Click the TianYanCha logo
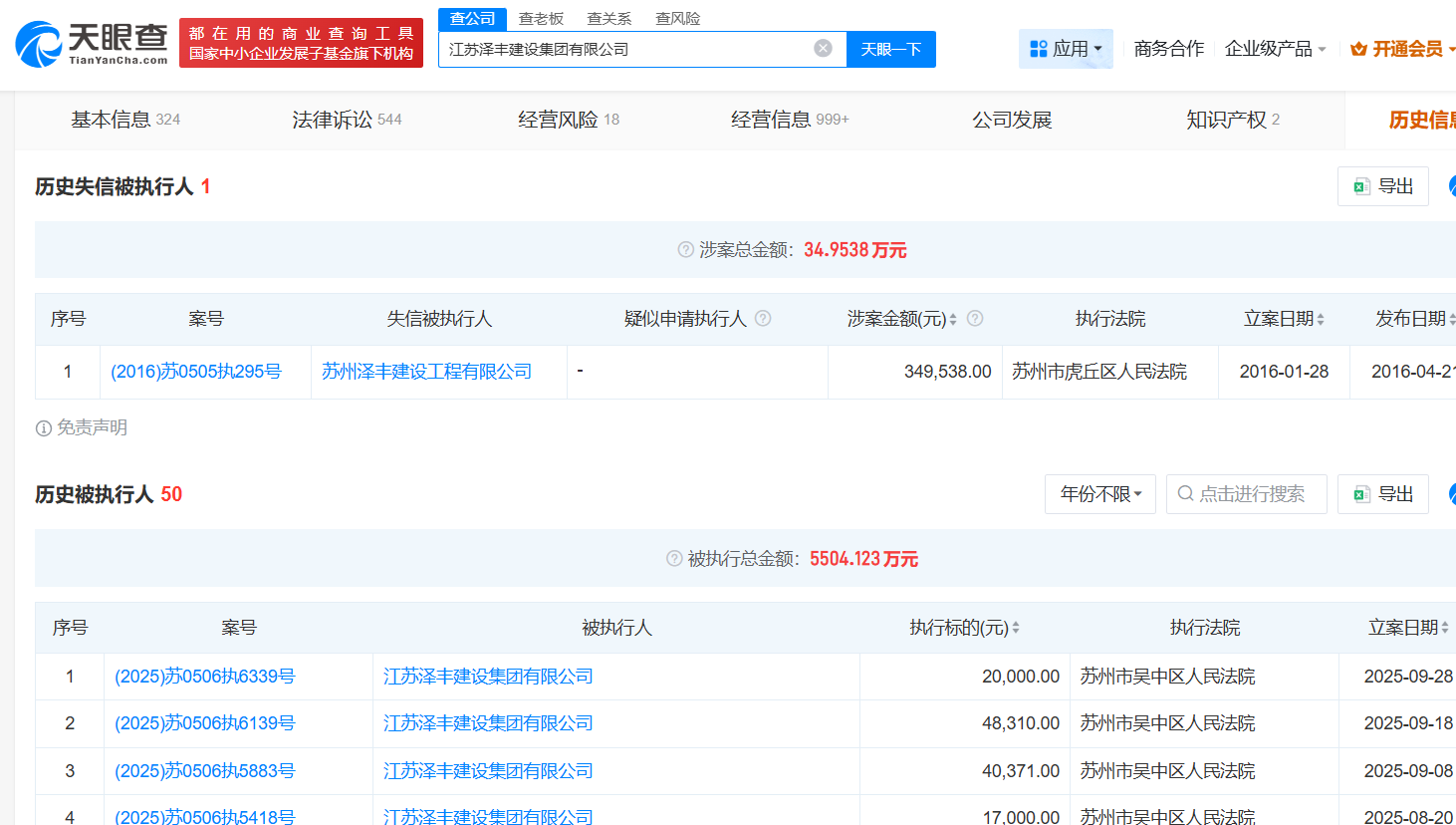The image size is (1456, 825). coord(92,44)
